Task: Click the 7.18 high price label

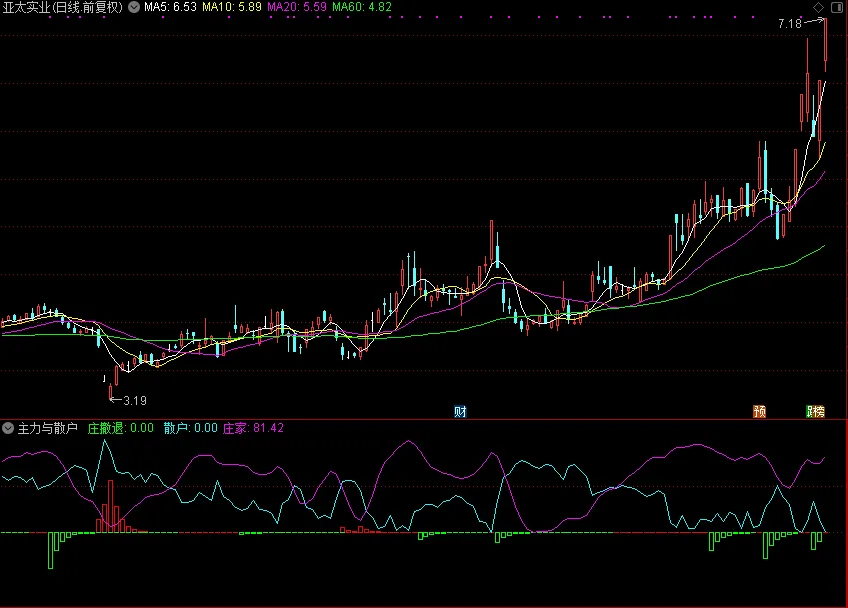Action: tap(790, 24)
